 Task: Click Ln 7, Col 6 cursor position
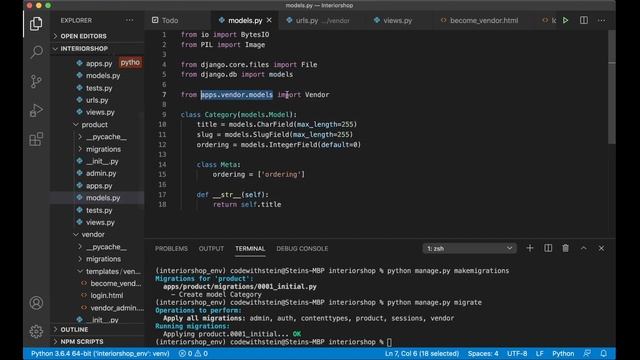click(422, 353)
